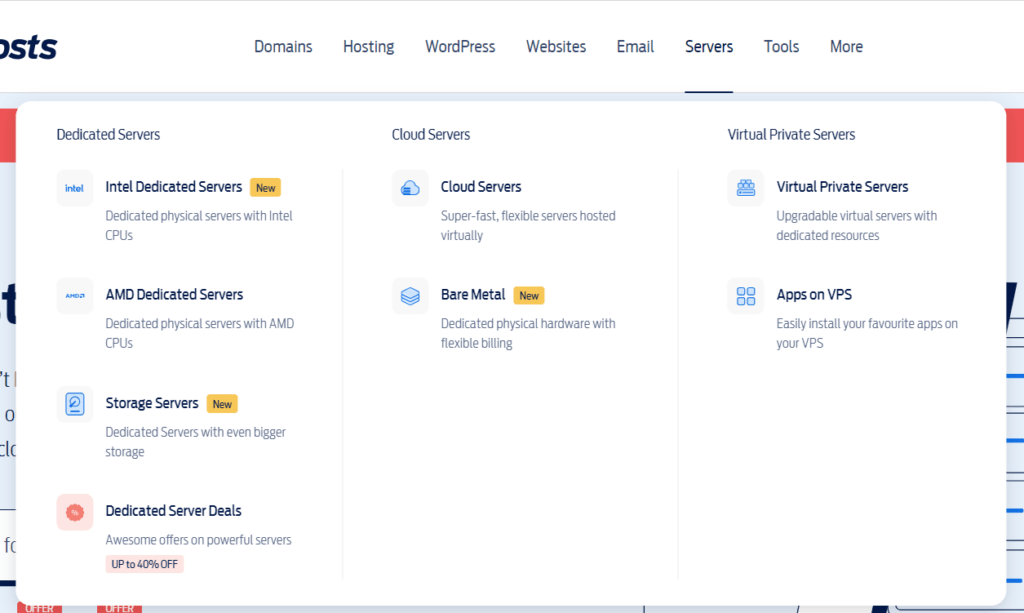Click the site logo top left

30,46
